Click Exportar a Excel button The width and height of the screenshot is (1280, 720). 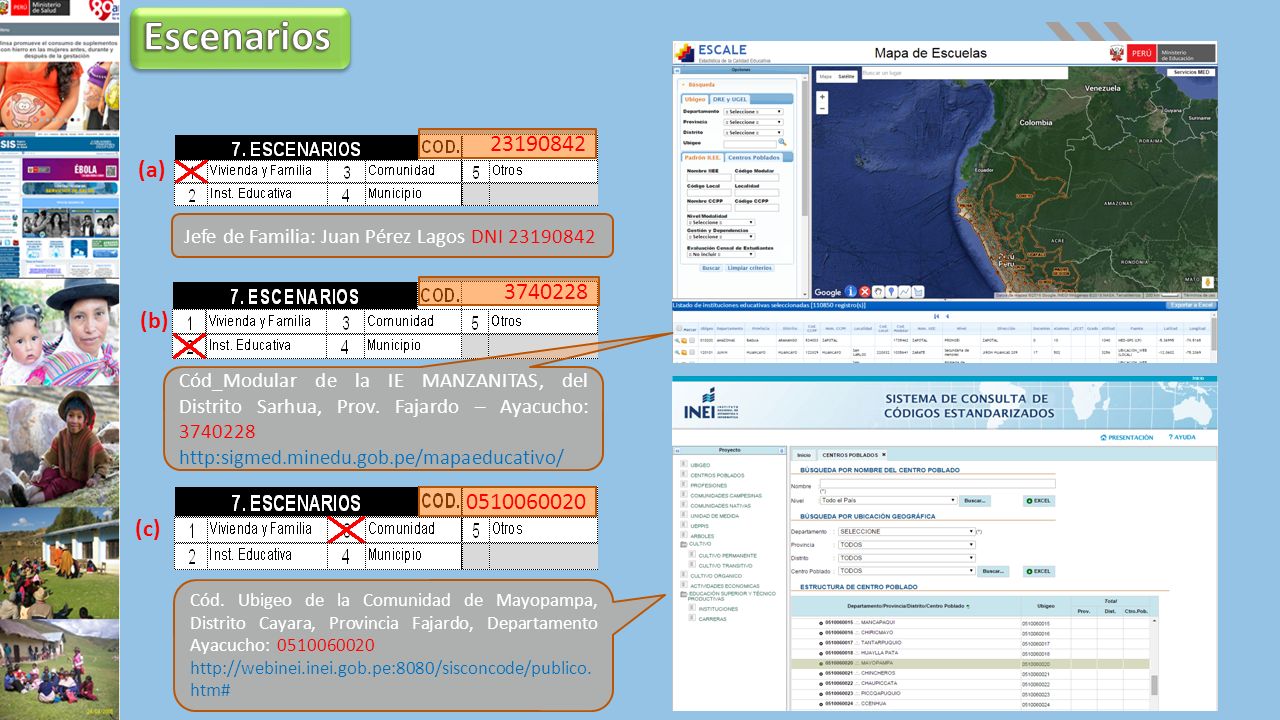coord(1192,305)
